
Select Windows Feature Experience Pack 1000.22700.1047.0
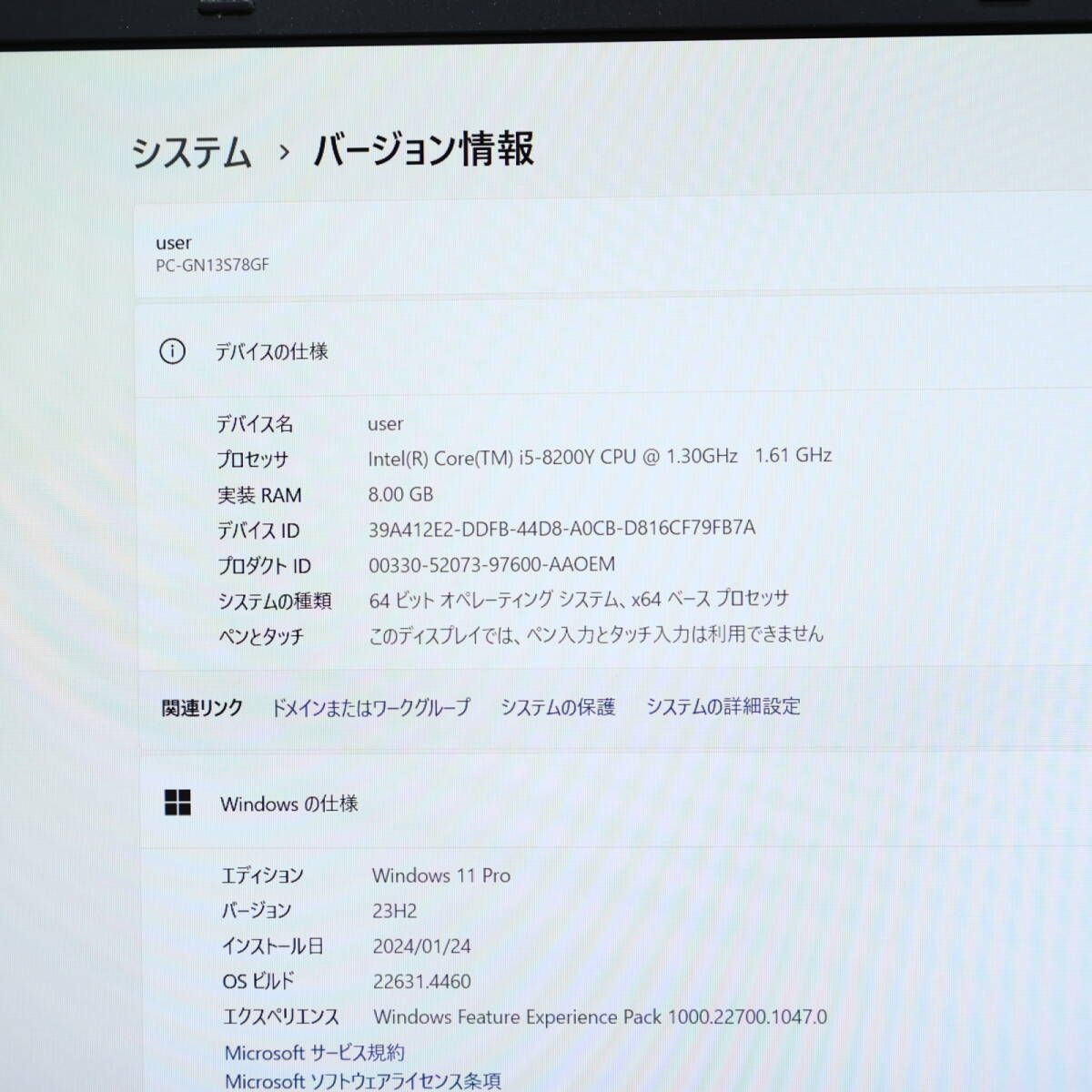coord(601,1016)
